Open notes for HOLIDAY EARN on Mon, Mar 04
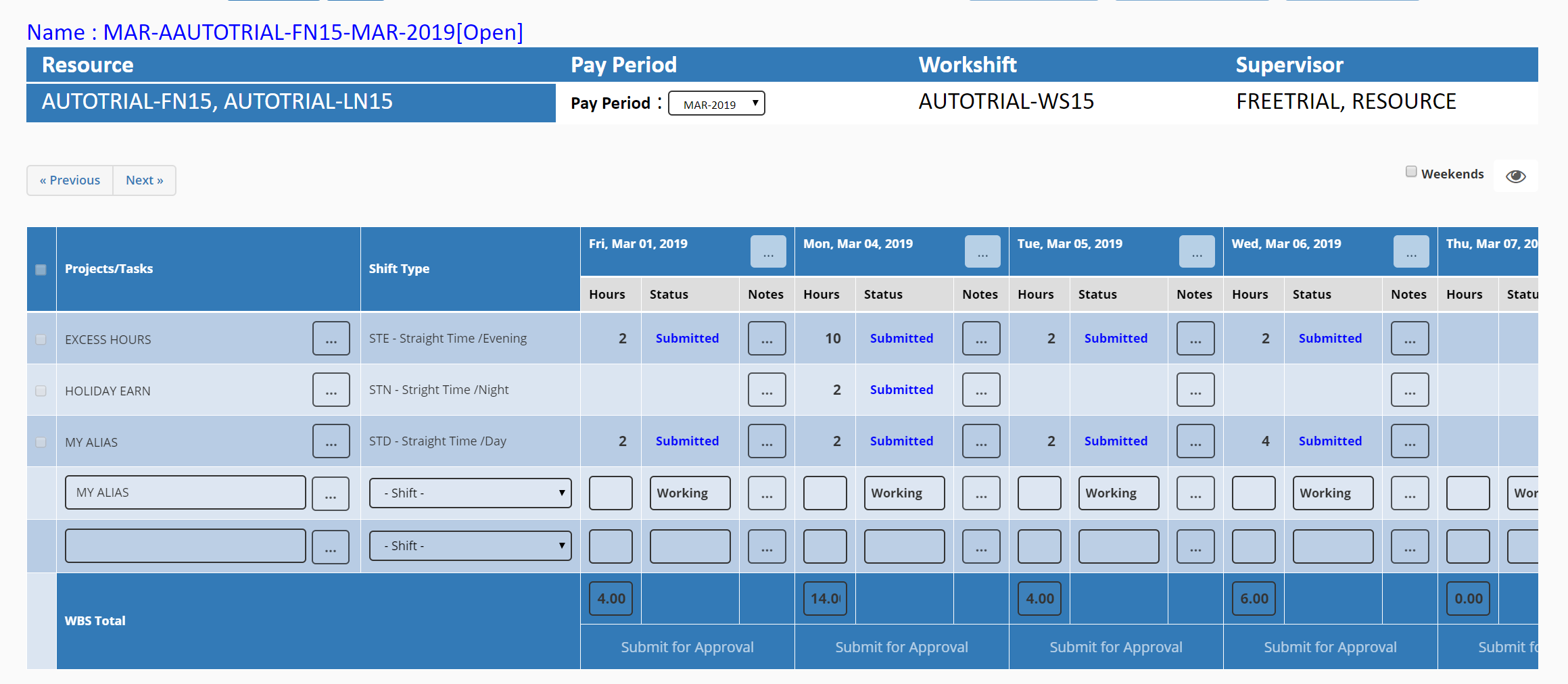Screen dimensions: 1568x684 click(981, 390)
